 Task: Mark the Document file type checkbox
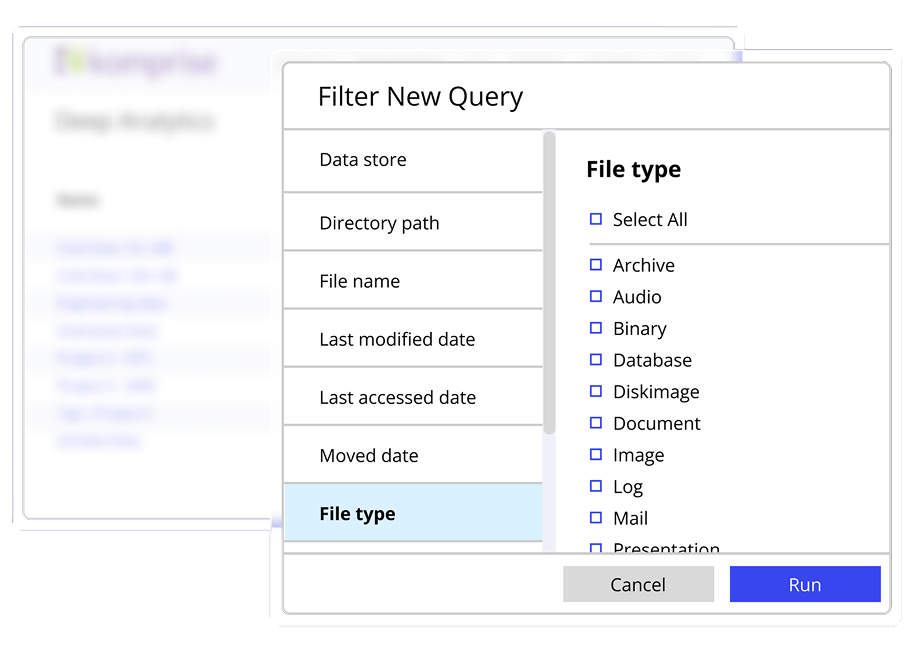pyautogui.click(x=596, y=423)
